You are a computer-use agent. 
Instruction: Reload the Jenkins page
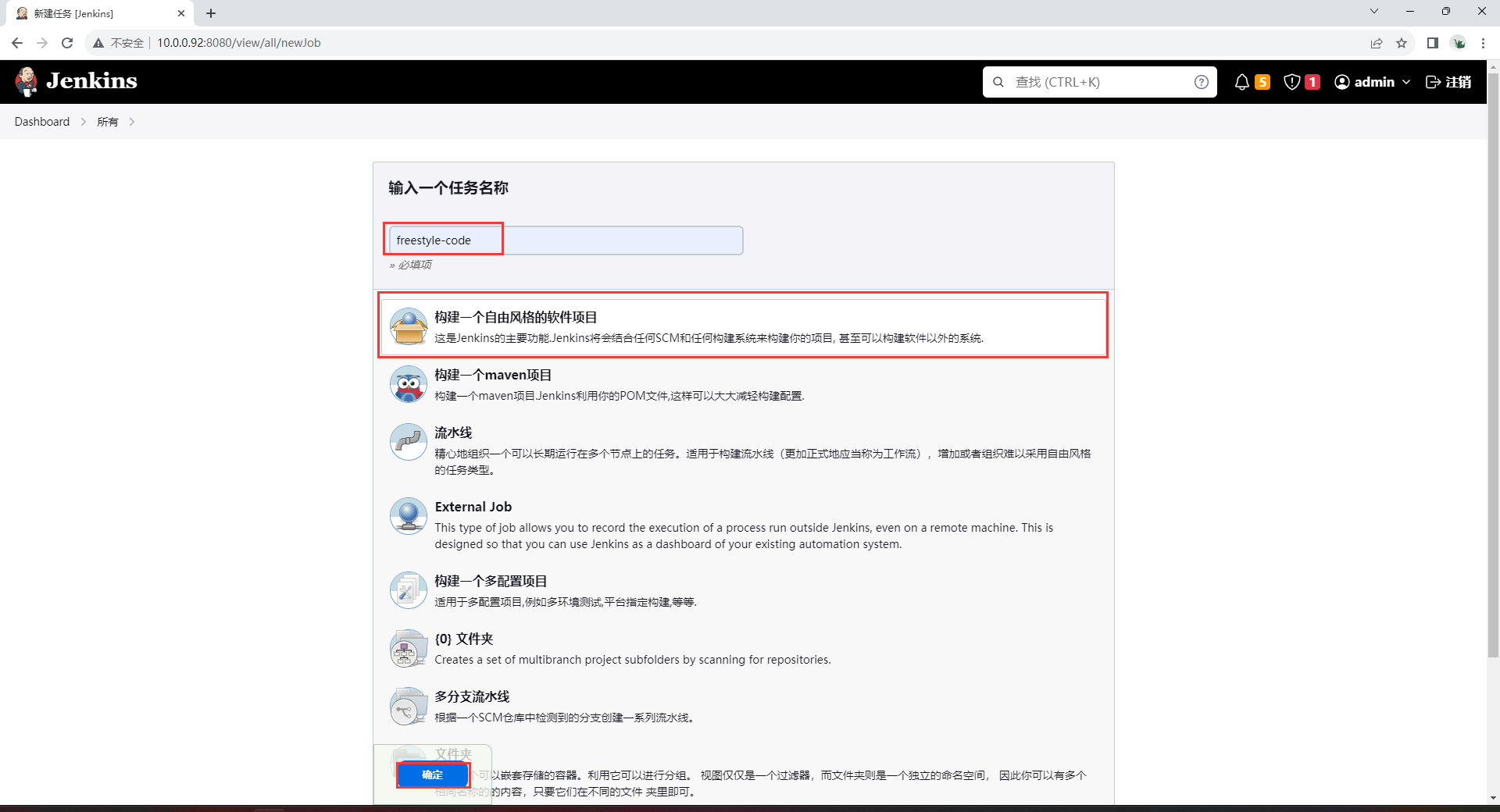pos(67,43)
